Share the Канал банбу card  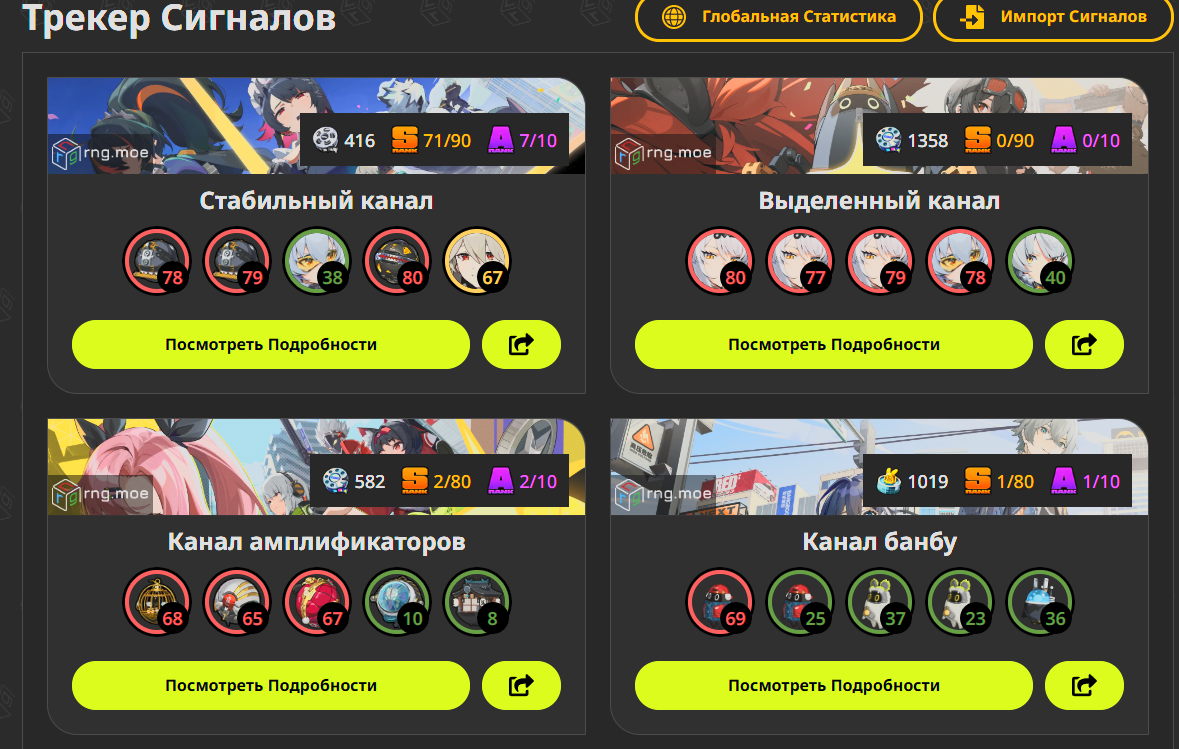click(1084, 685)
